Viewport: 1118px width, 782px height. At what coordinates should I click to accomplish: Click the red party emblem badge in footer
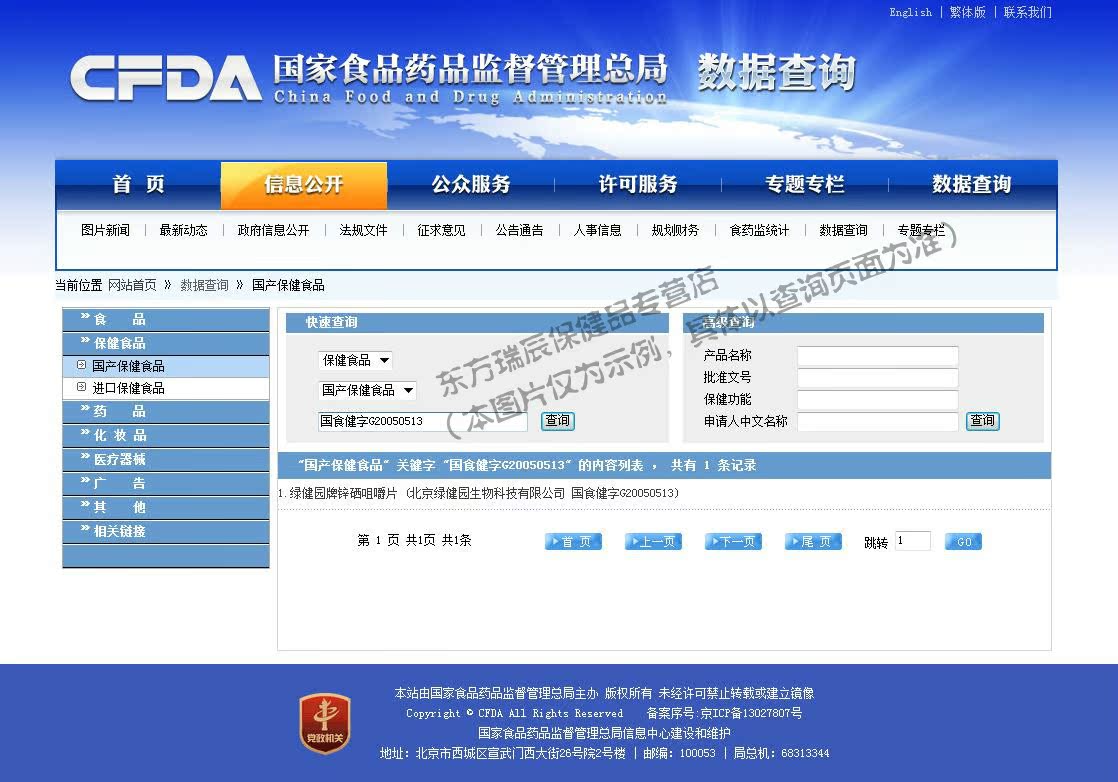(325, 723)
